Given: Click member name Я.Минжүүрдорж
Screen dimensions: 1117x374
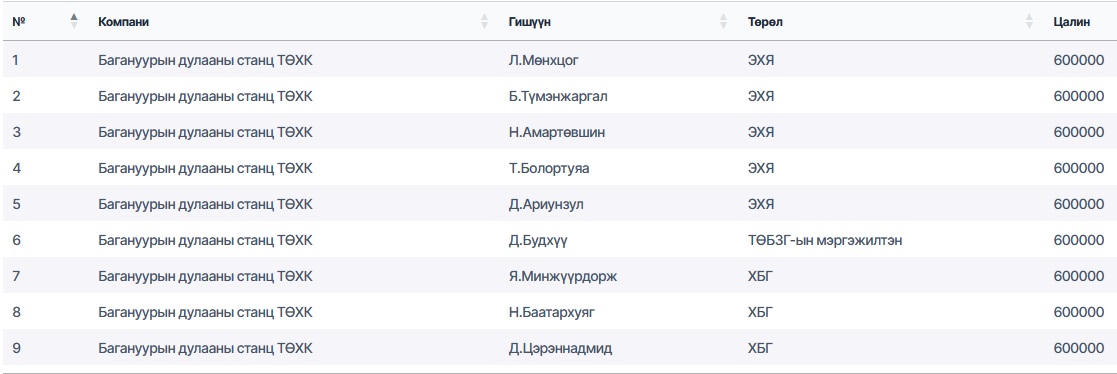Looking at the screenshot, I should point(563,276).
